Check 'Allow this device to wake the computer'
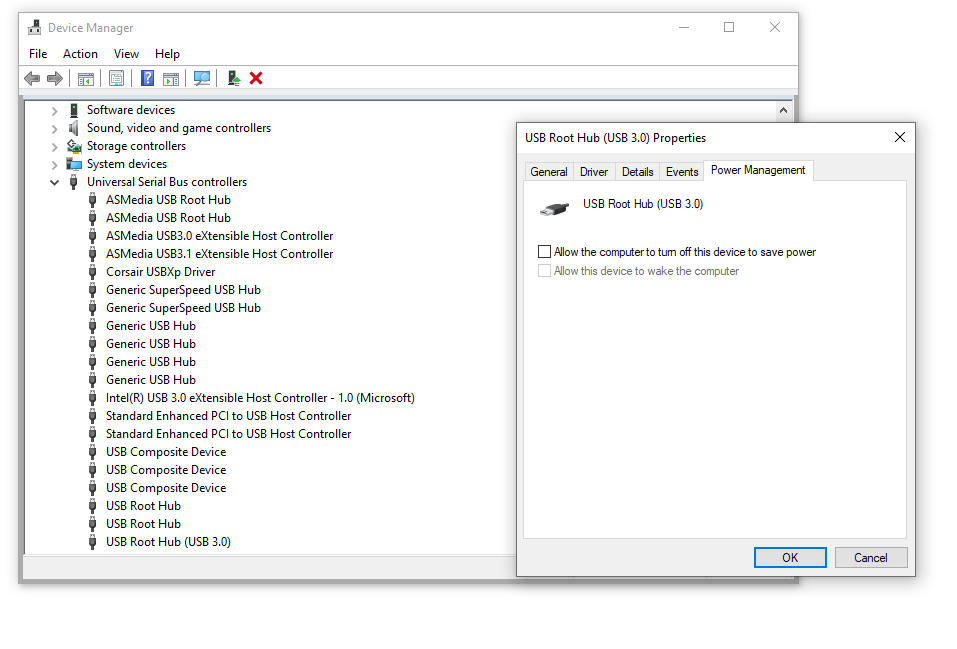 coord(544,270)
